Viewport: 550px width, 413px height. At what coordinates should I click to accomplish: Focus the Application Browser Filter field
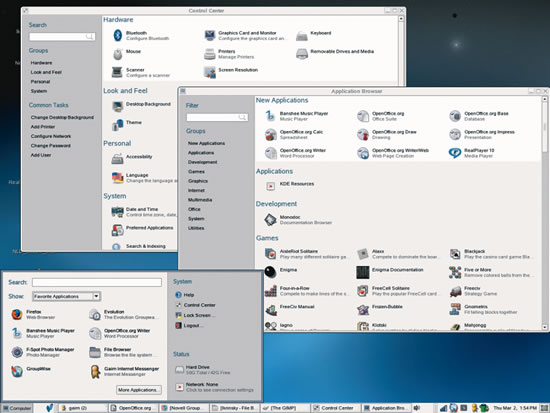tap(217, 117)
